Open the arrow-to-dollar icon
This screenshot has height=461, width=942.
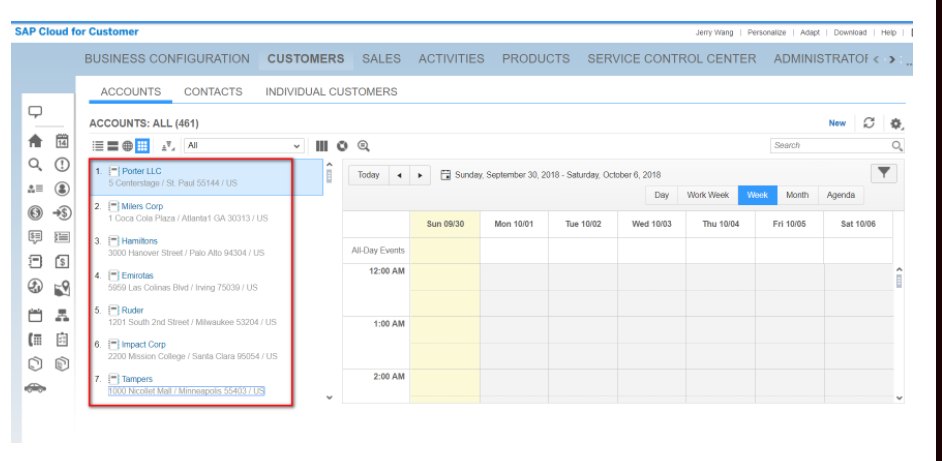coord(62,213)
